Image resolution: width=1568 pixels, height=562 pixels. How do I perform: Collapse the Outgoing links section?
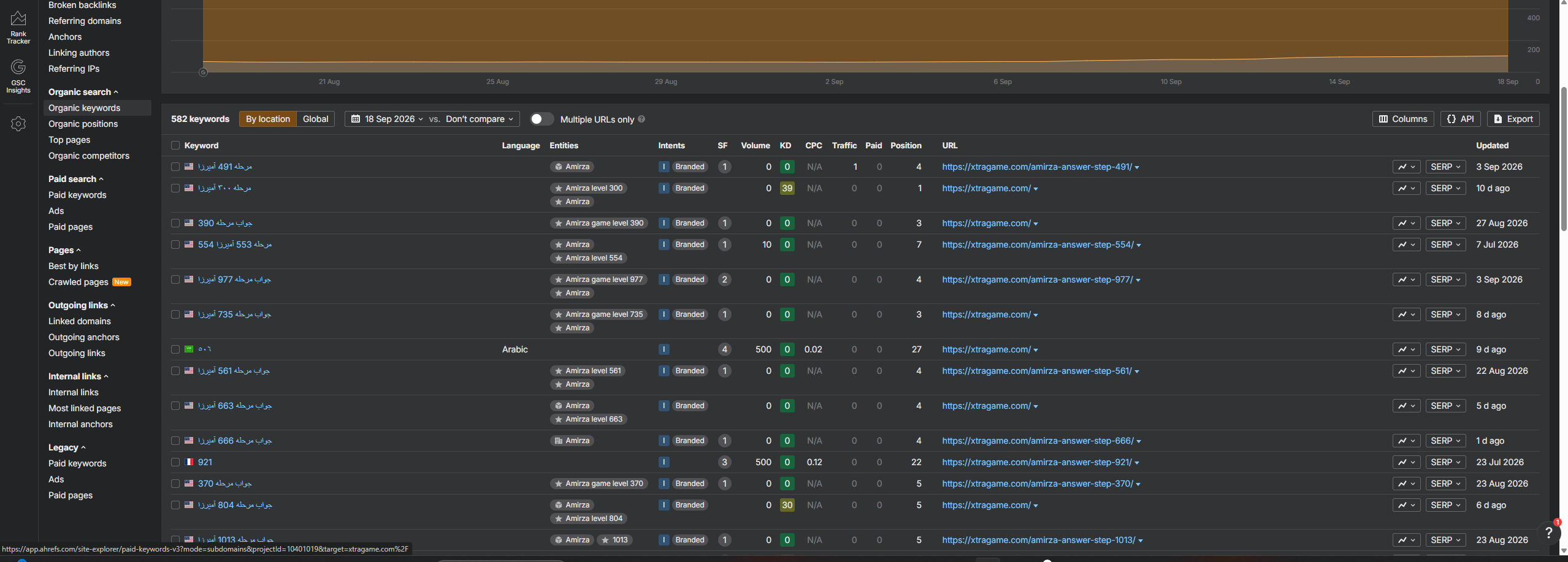click(82, 305)
